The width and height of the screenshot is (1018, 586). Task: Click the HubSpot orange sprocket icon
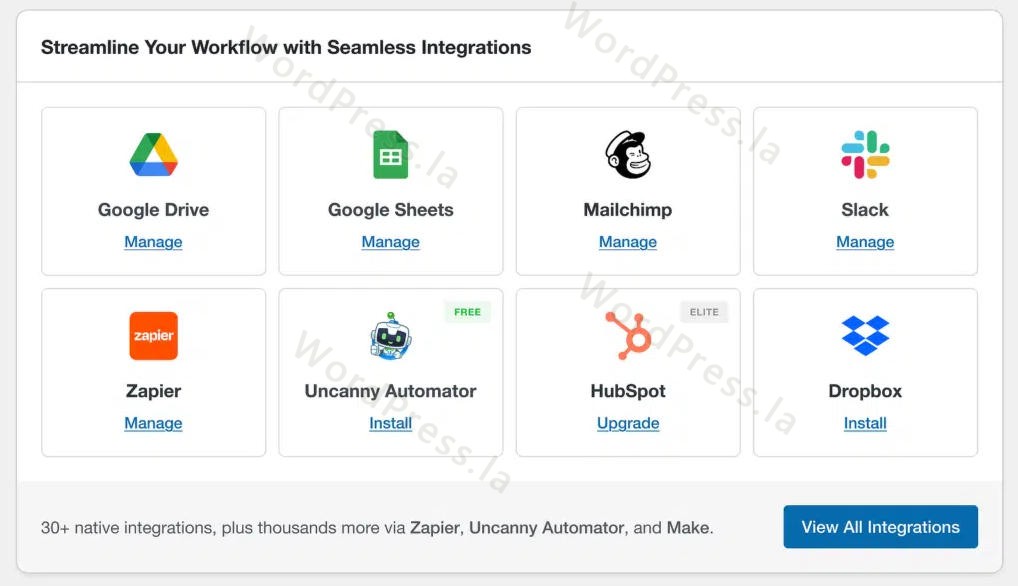coord(628,336)
